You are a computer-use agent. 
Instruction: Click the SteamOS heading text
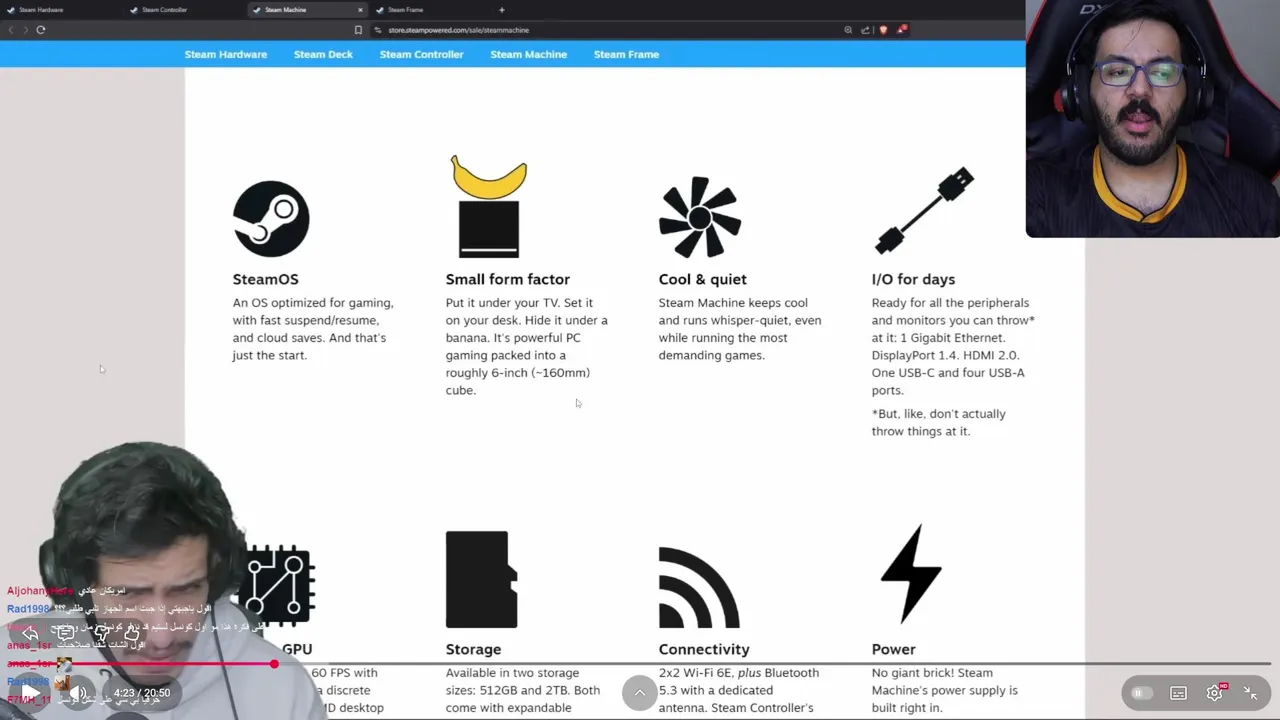[265, 279]
